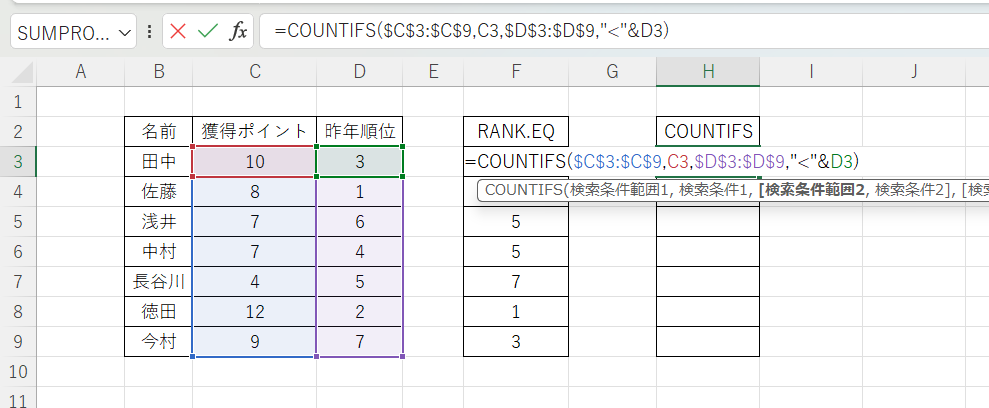Click 検索条件範囲2 argument in the tooltip
The image size is (989, 408).
tap(811, 190)
